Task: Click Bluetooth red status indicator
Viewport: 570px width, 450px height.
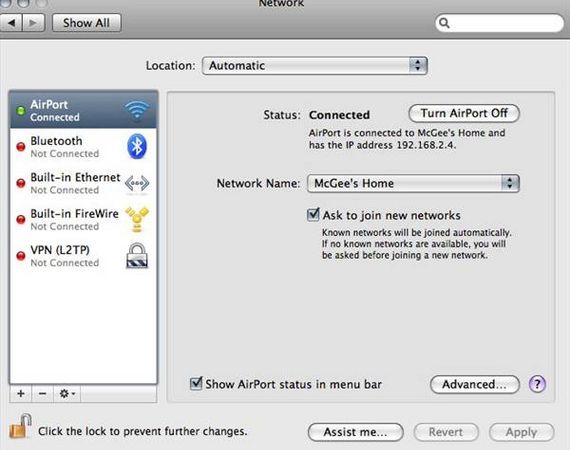Action: point(21,146)
